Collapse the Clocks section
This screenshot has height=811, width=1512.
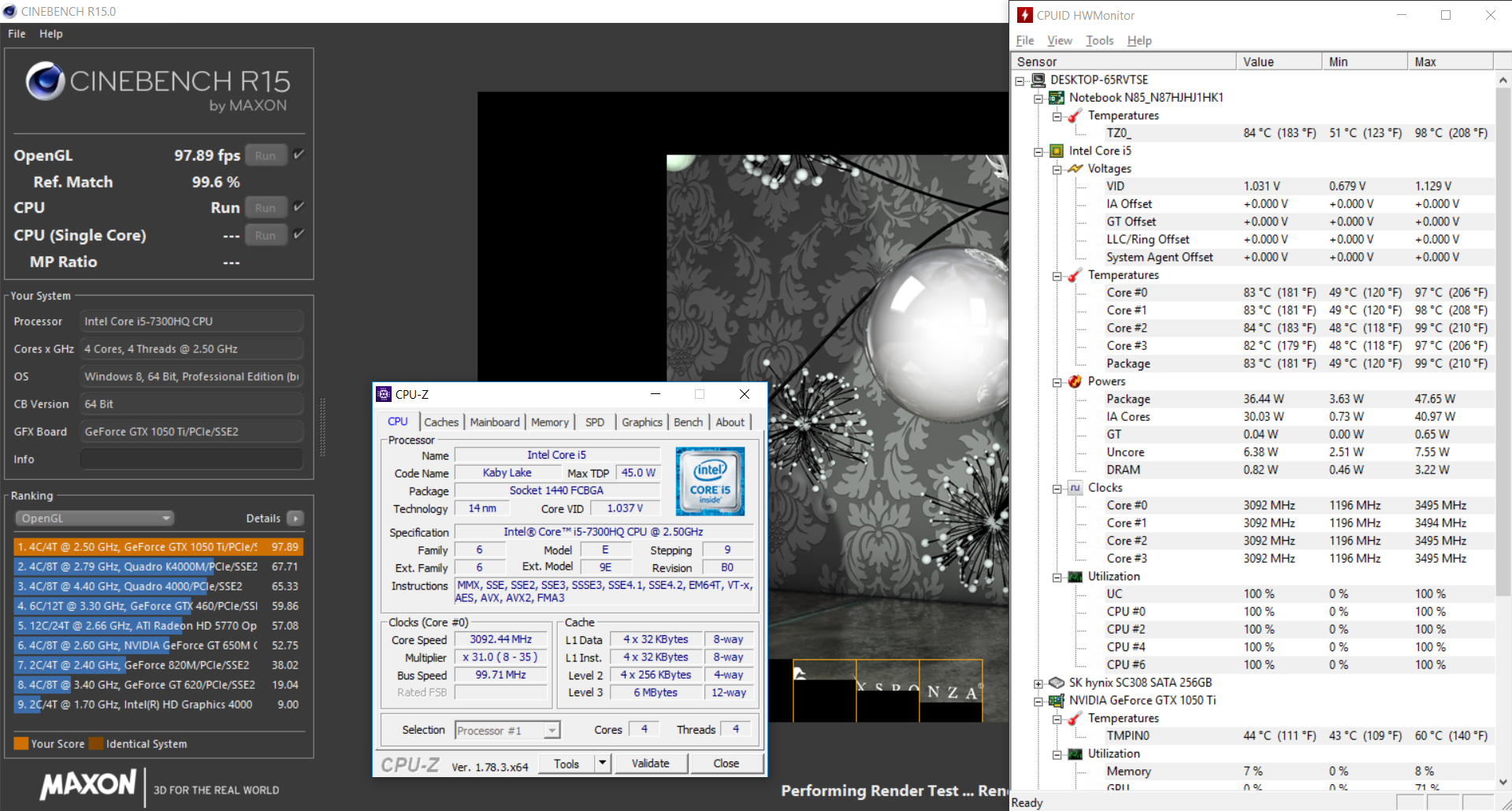pyautogui.click(x=1057, y=489)
